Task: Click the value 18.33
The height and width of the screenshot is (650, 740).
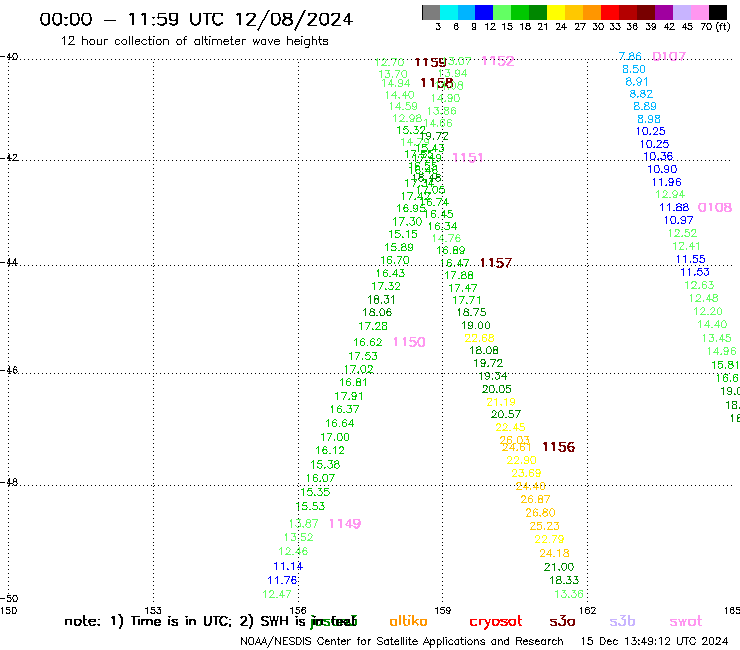Action: click(563, 580)
